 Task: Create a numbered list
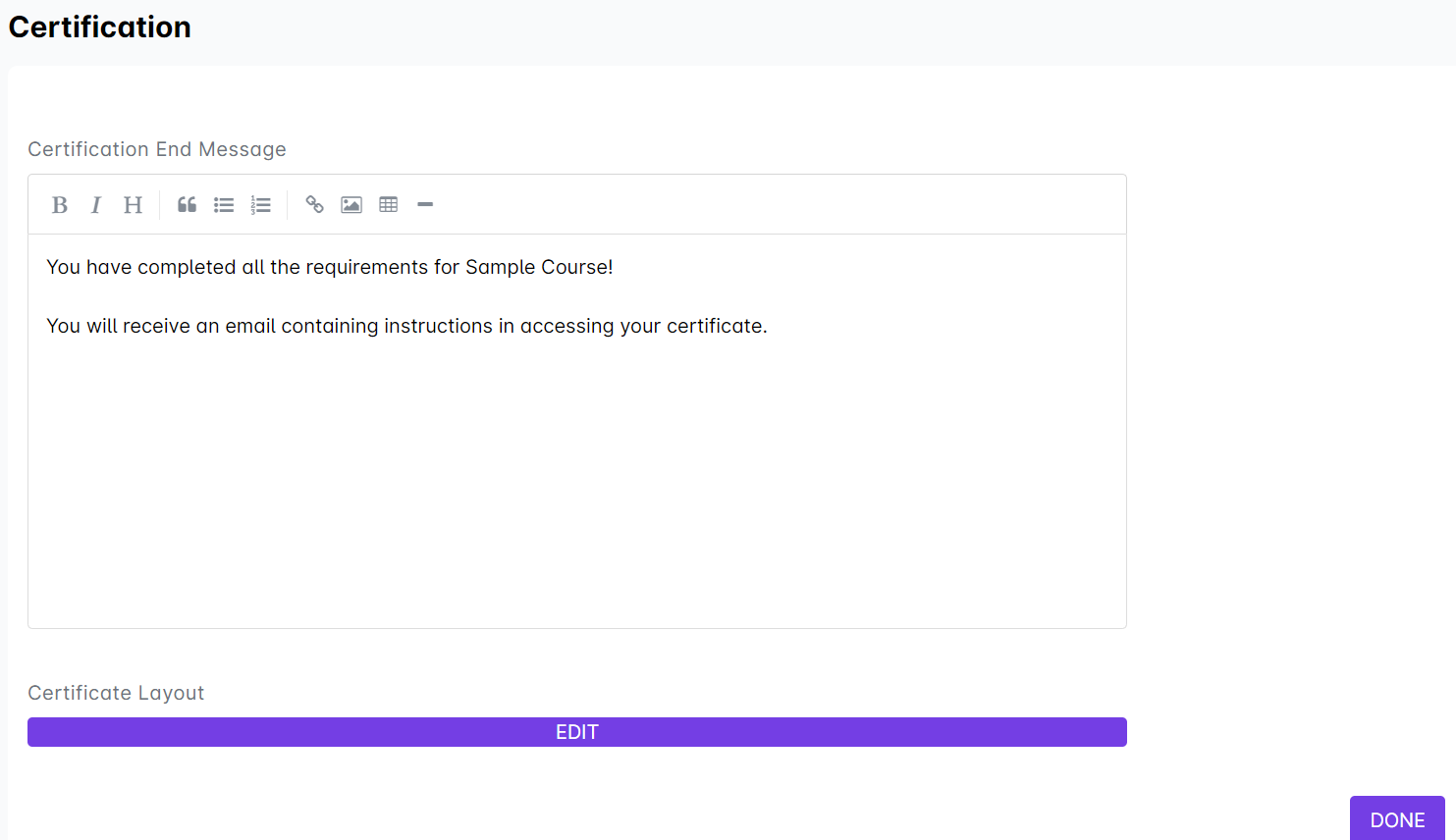click(x=260, y=205)
